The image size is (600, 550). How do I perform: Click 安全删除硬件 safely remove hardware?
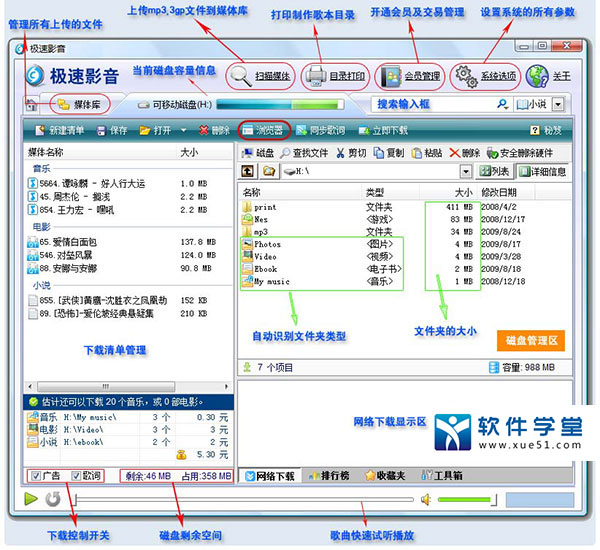(520, 153)
